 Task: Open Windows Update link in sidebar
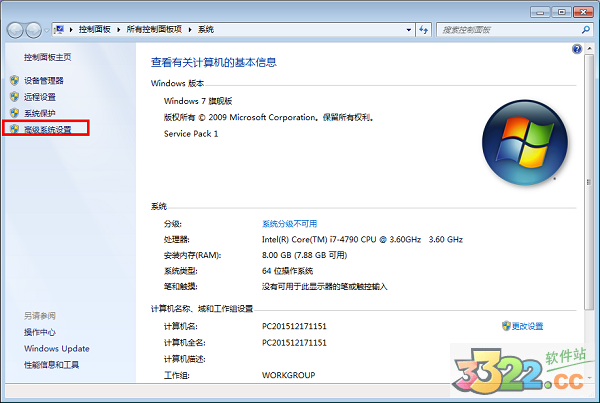(x=57, y=349)
